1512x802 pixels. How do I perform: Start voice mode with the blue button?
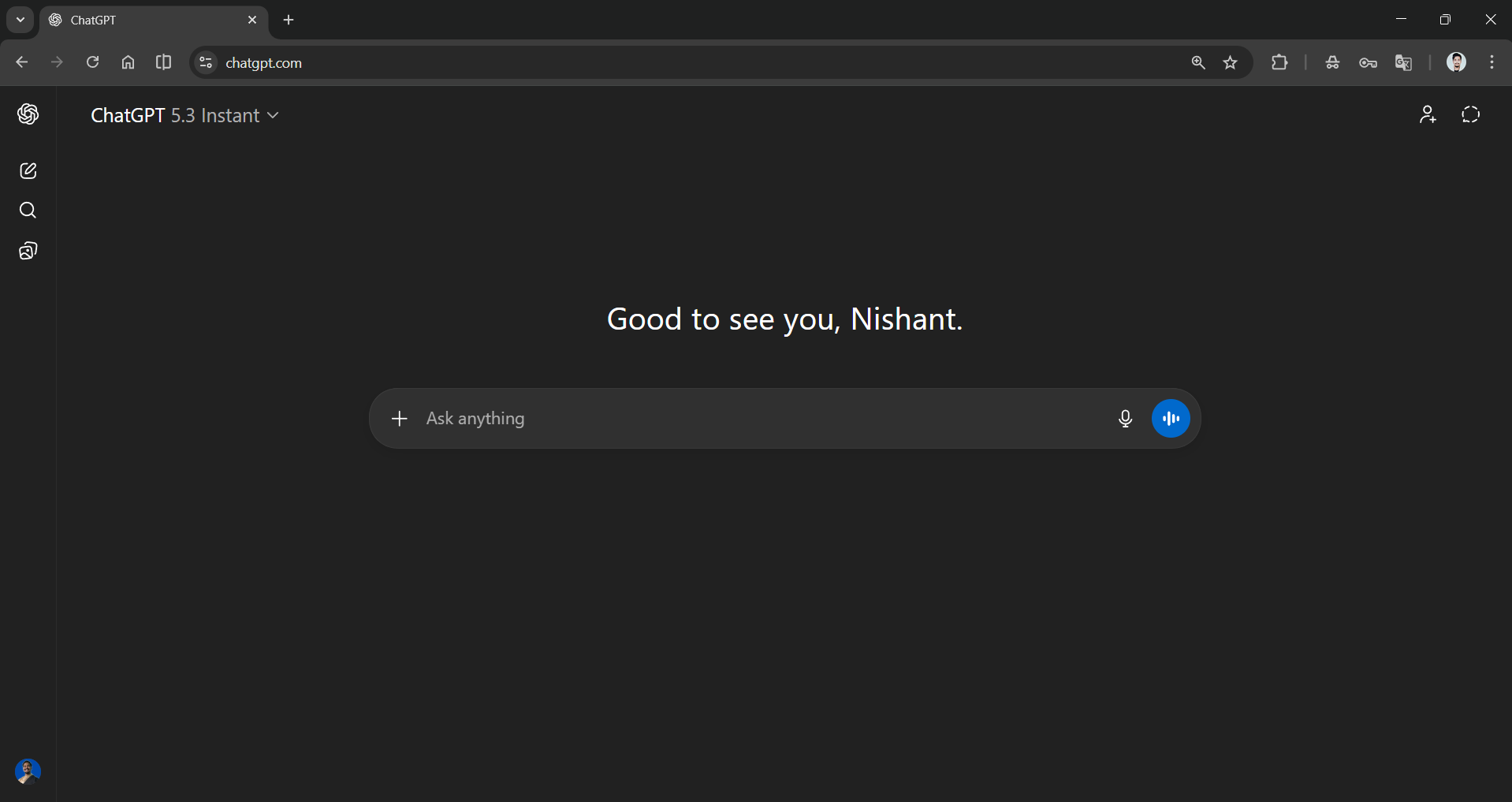click(x=1171, y=419)
